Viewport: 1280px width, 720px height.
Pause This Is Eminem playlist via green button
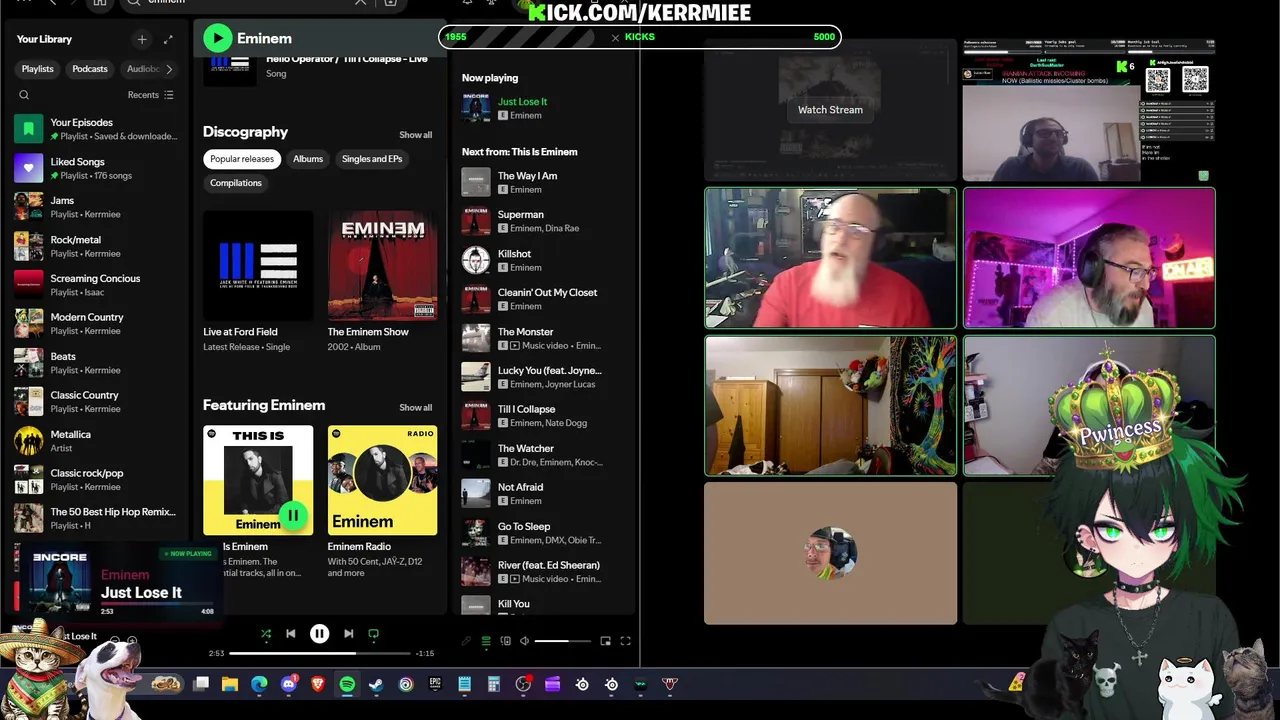pos(293,516)
